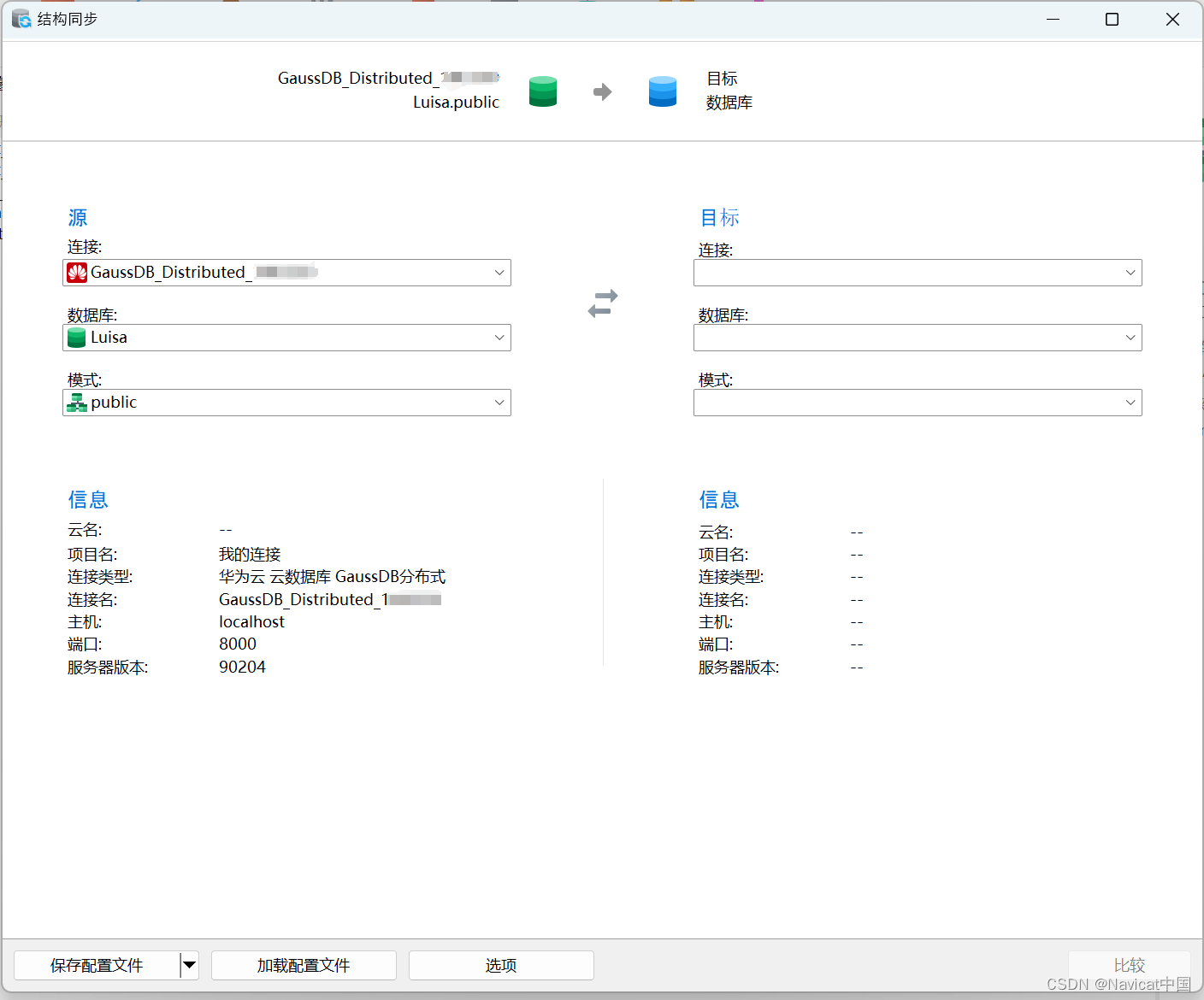
Task: Click the project name value 我的连接
Action: click(x=250, y=554)
